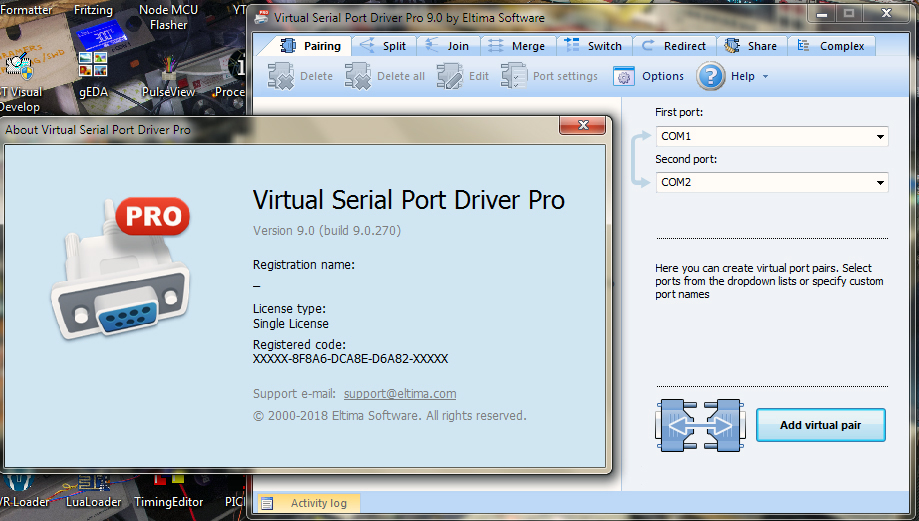The height and width of the screenshot is (521, 919).
Task: Click the registered code text in About dialog
Action: pyautogui.click(x=350, y=359)
